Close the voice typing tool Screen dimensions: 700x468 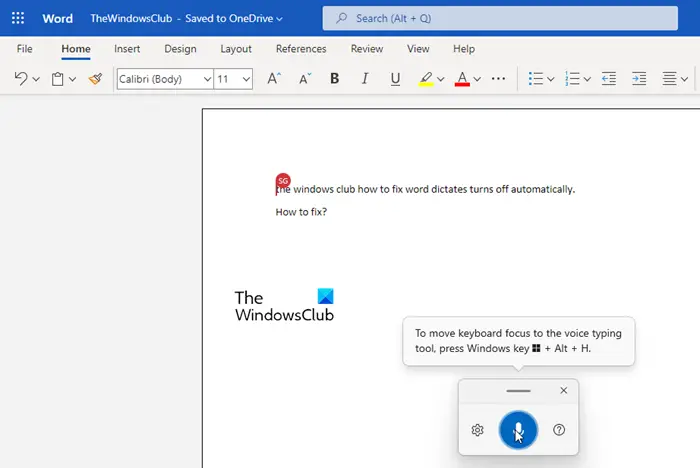564,390
